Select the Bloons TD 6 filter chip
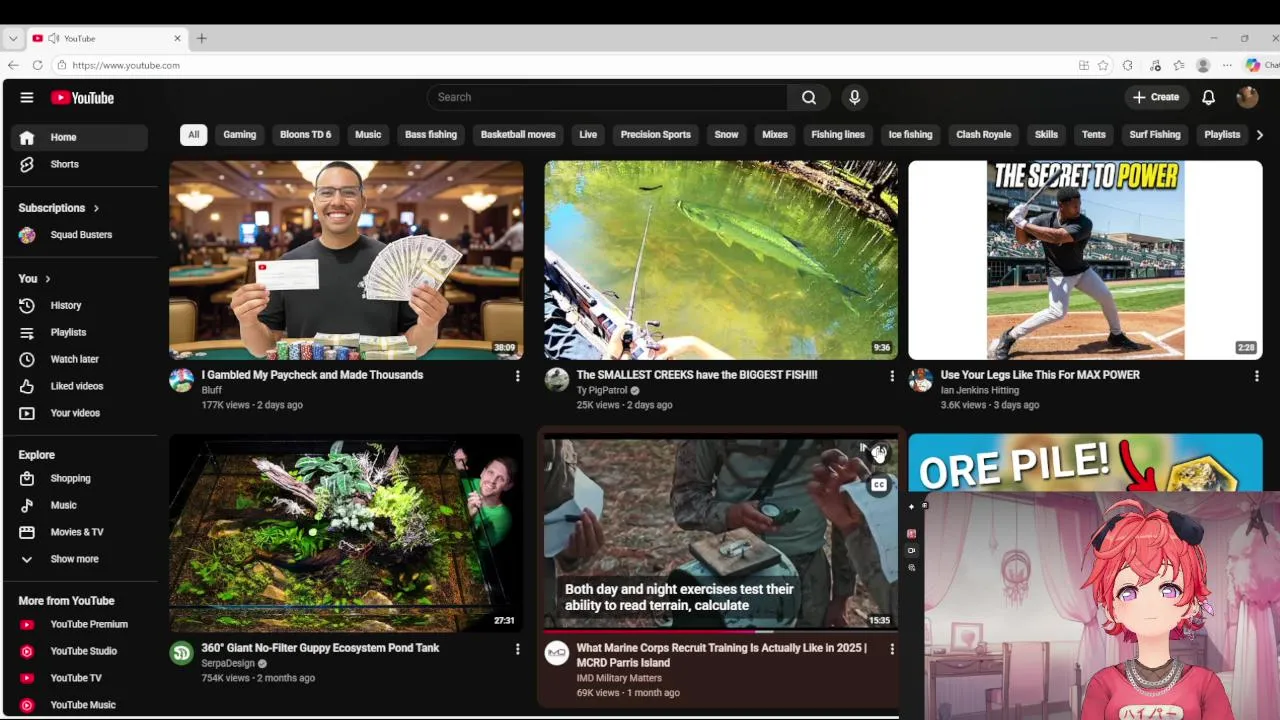 click(x=306, y=135)
